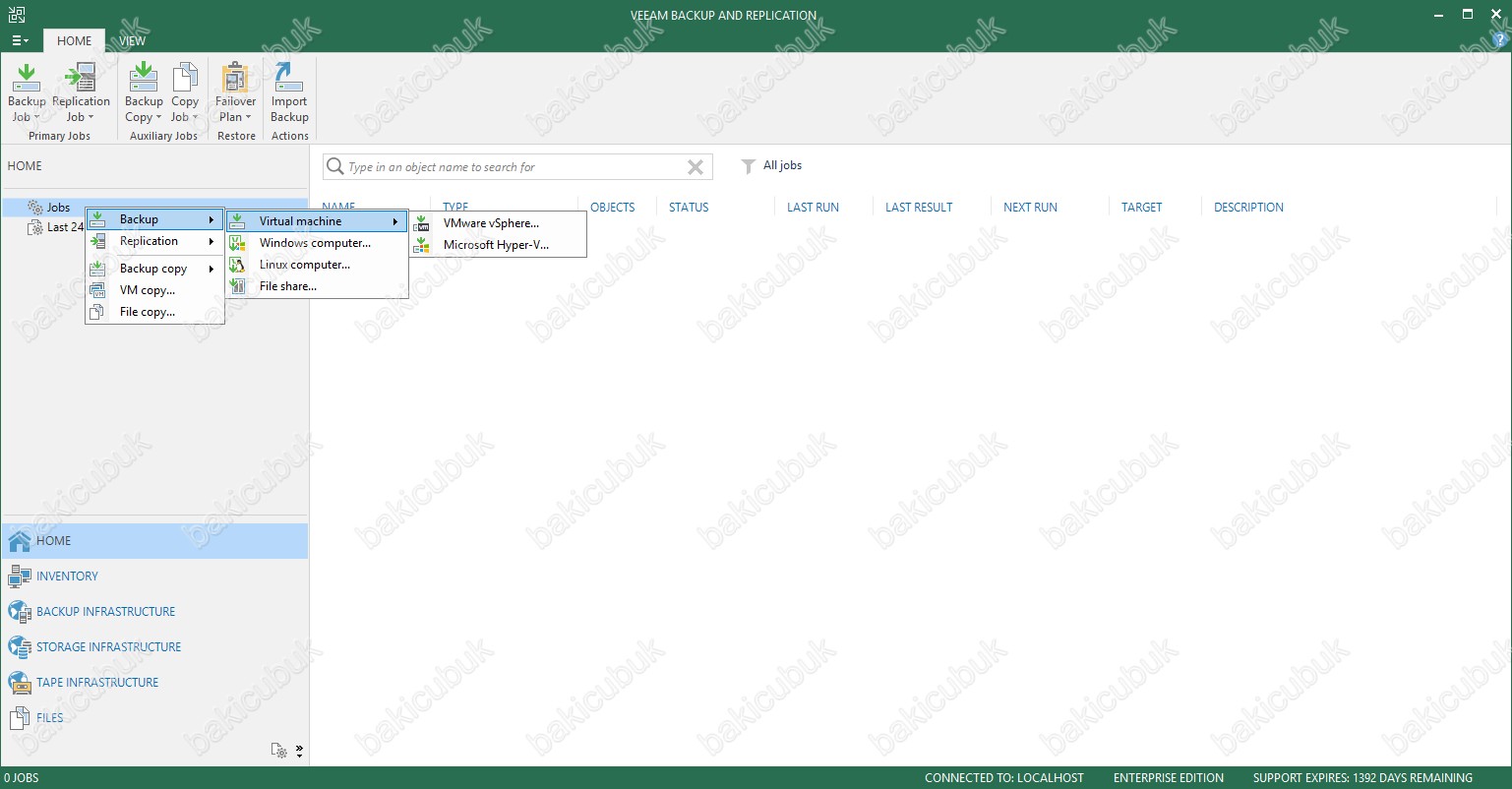The width and height of the screenshot is (1512, 789).
Task: Click the Backup Infrastructure navigation icon
Action: click(20, 612)
